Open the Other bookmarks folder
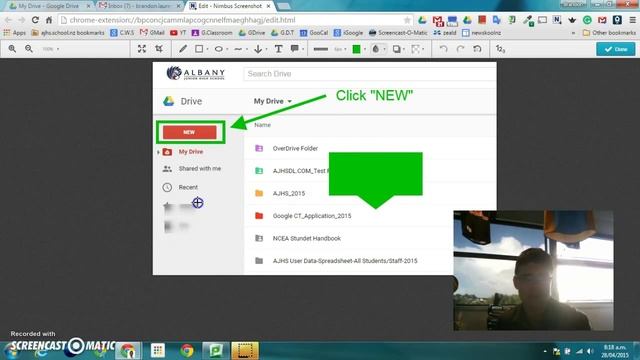The width and height of the screenshot is (640, 360). [609, 33]
